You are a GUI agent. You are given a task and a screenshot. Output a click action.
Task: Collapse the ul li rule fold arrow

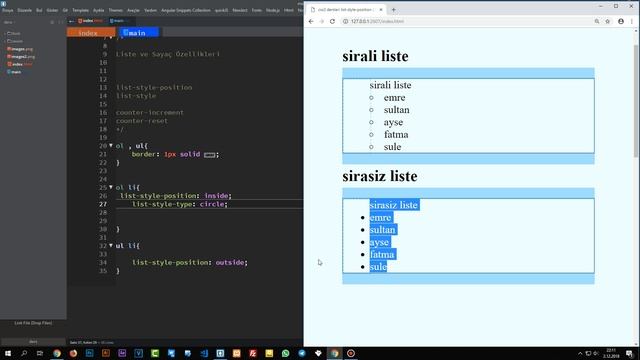point(111,245)
